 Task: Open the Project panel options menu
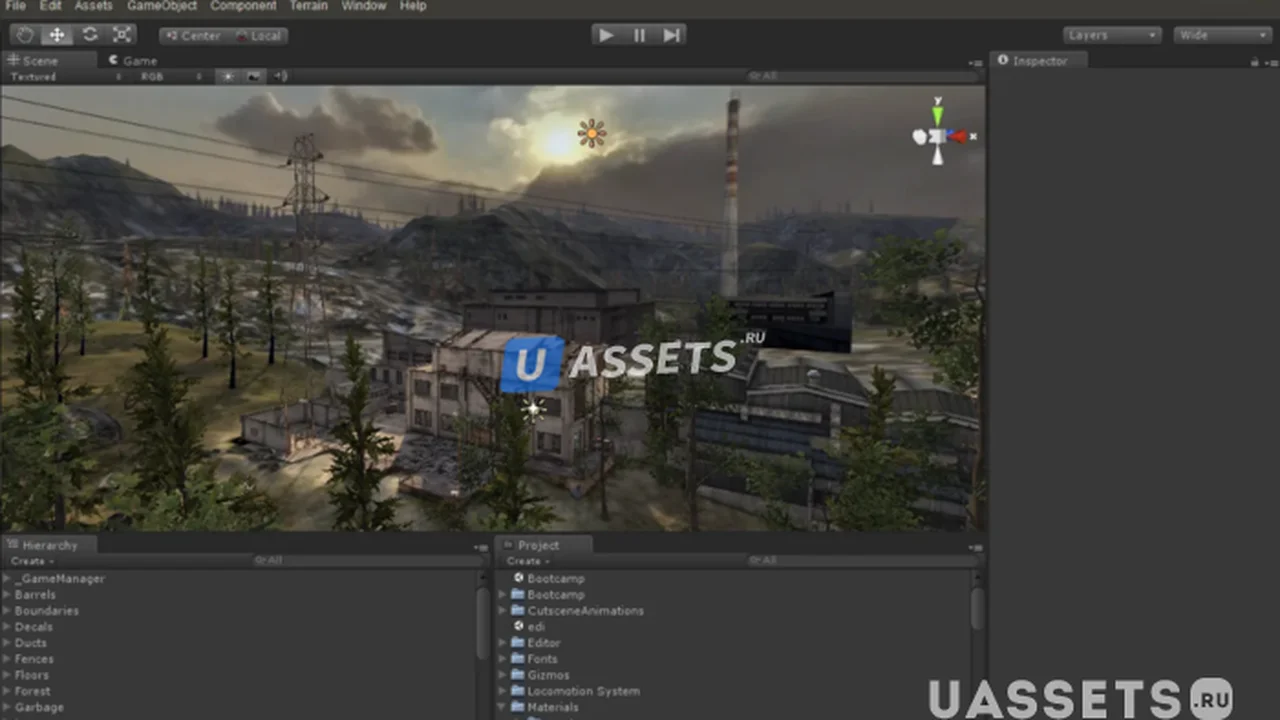[976, 547]
